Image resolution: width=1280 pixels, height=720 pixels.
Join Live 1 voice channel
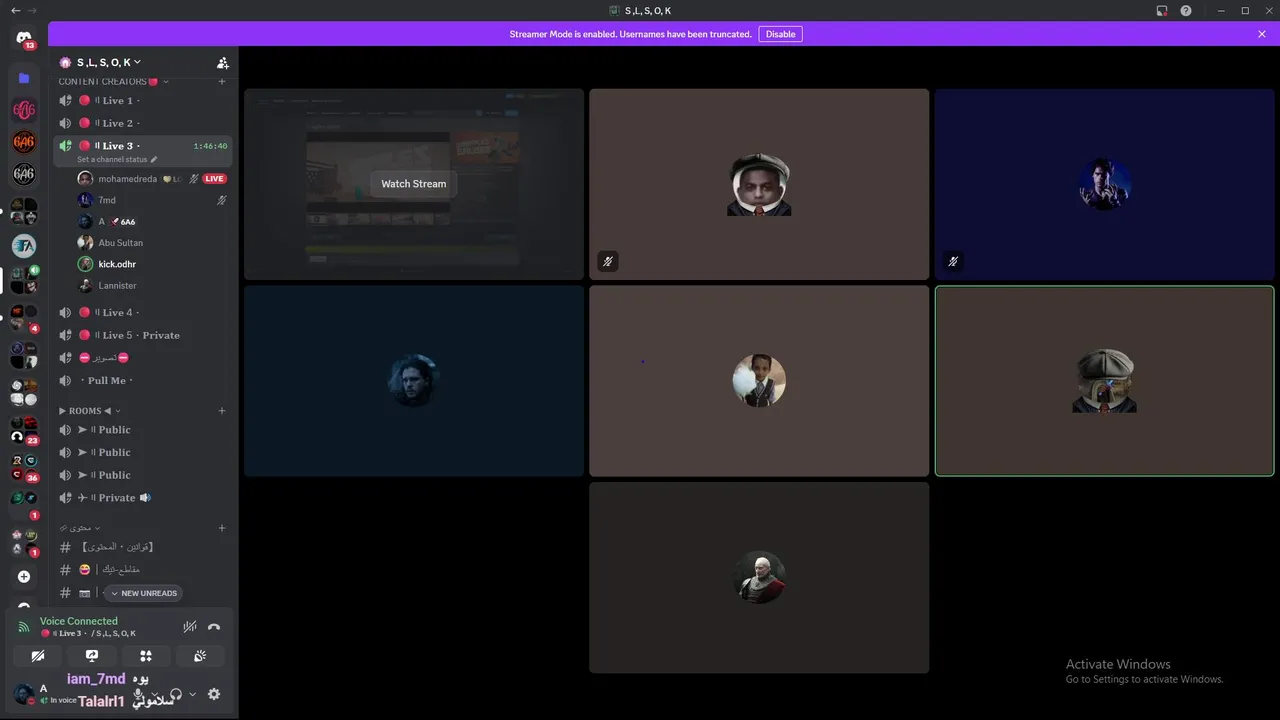[x=143, y=101]
